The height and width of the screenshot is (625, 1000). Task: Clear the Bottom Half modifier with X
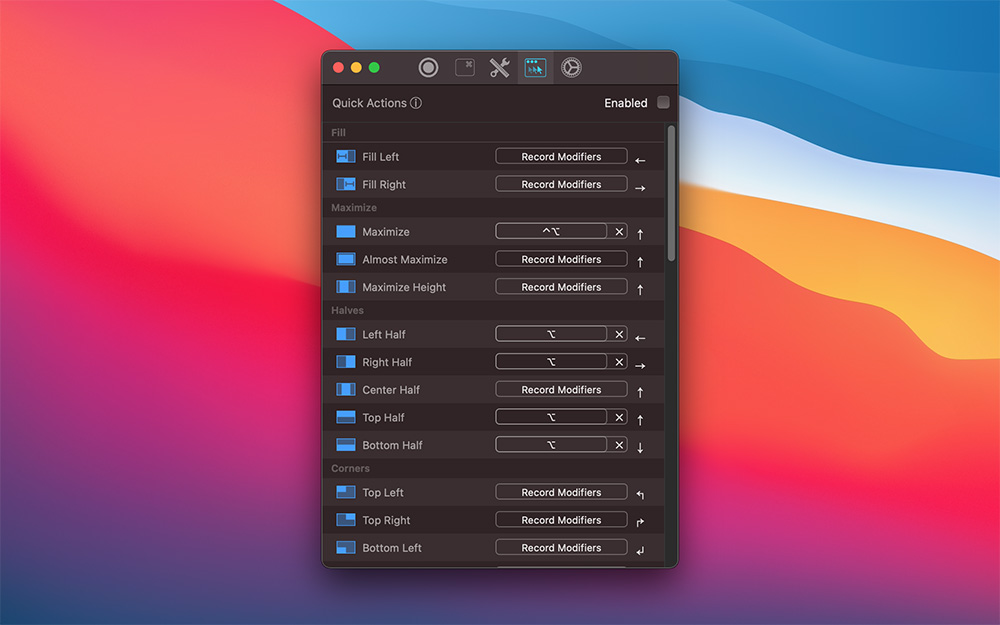click(x=619, y=445)
